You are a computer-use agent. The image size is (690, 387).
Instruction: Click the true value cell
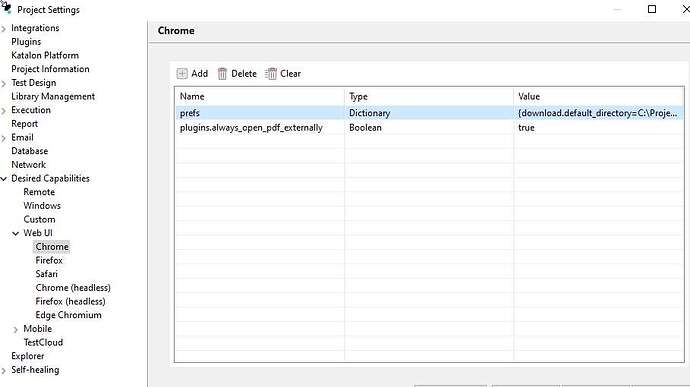pyautogui.click(x=598, y=128)
